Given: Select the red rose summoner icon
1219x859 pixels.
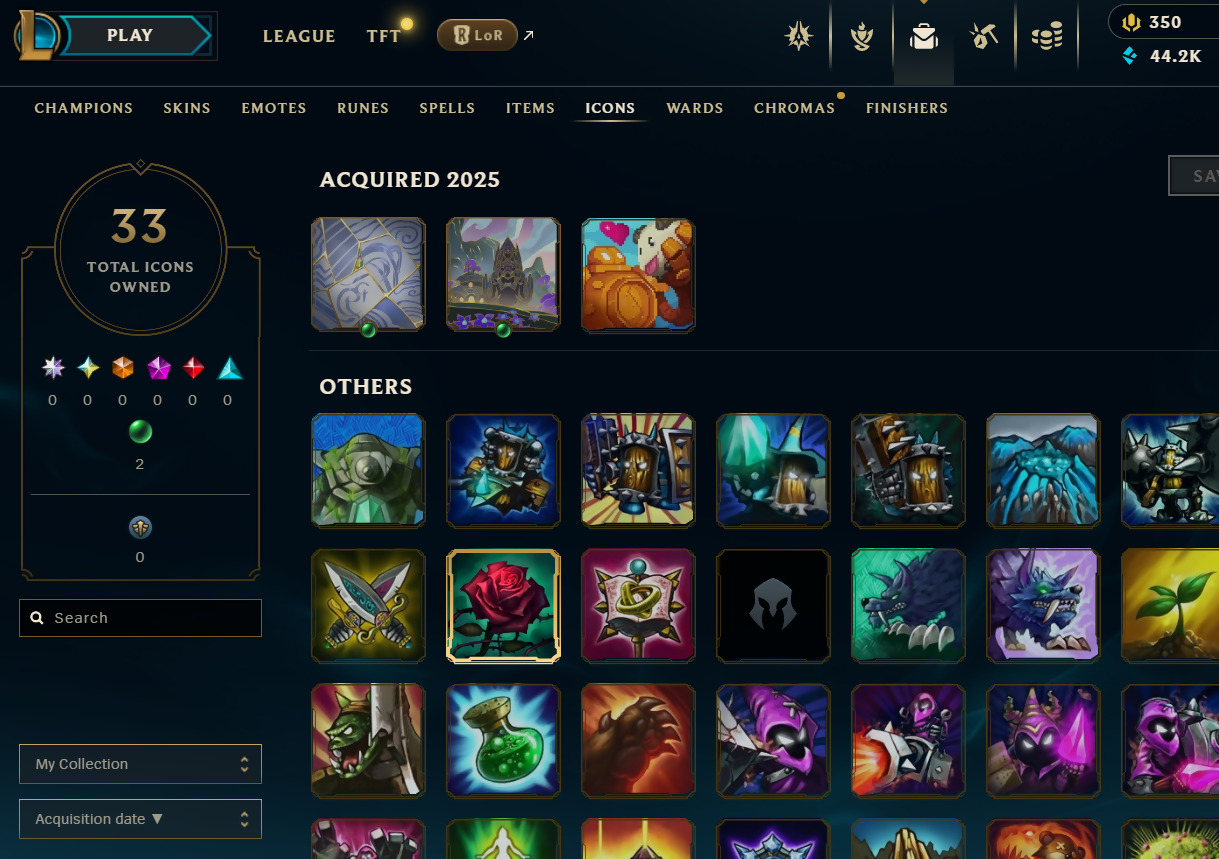Looking at the screenshot, I should coord(503,606).
